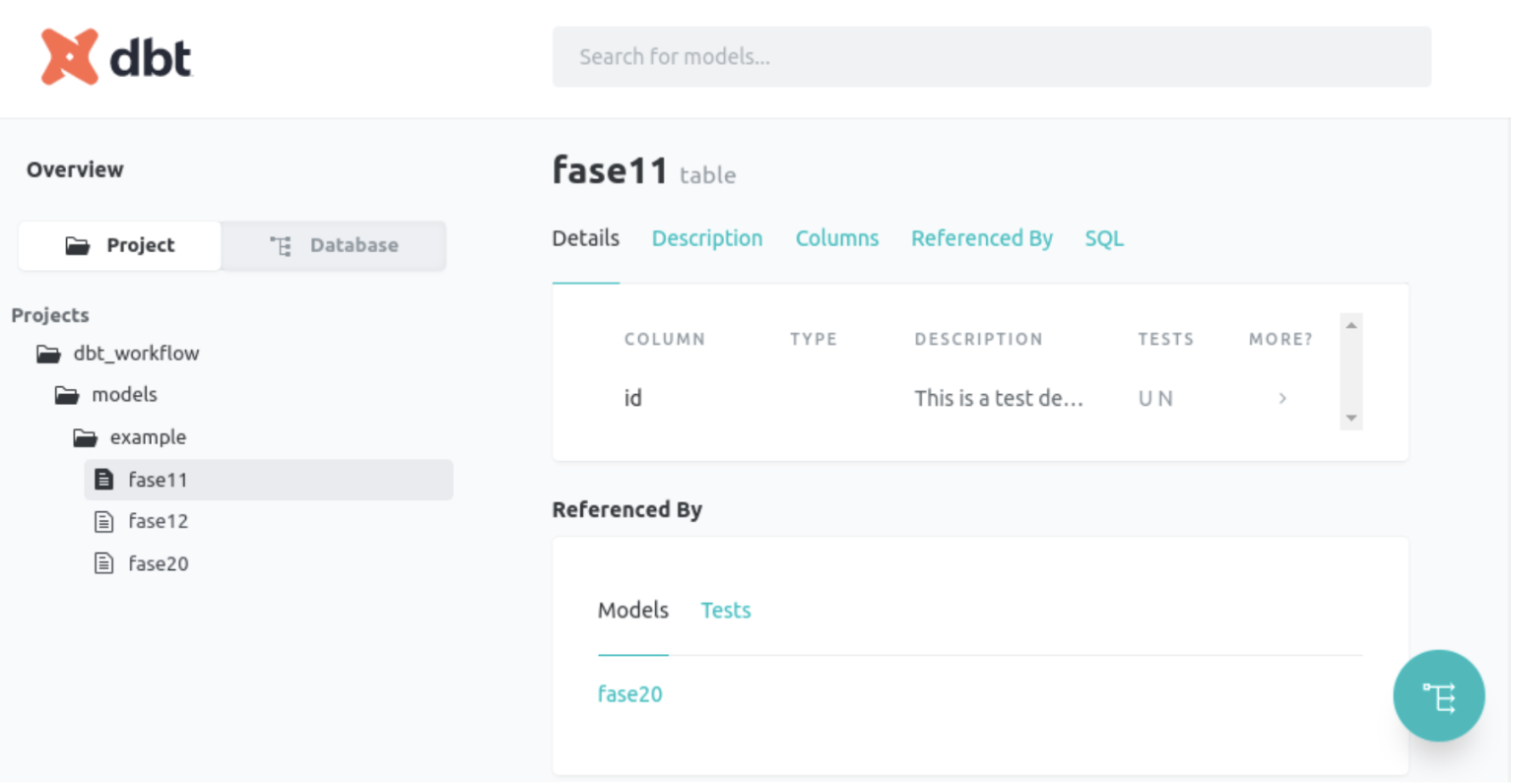1513x784 pixels.
Task: Jump to the Description section
Action: coord(707,238)
